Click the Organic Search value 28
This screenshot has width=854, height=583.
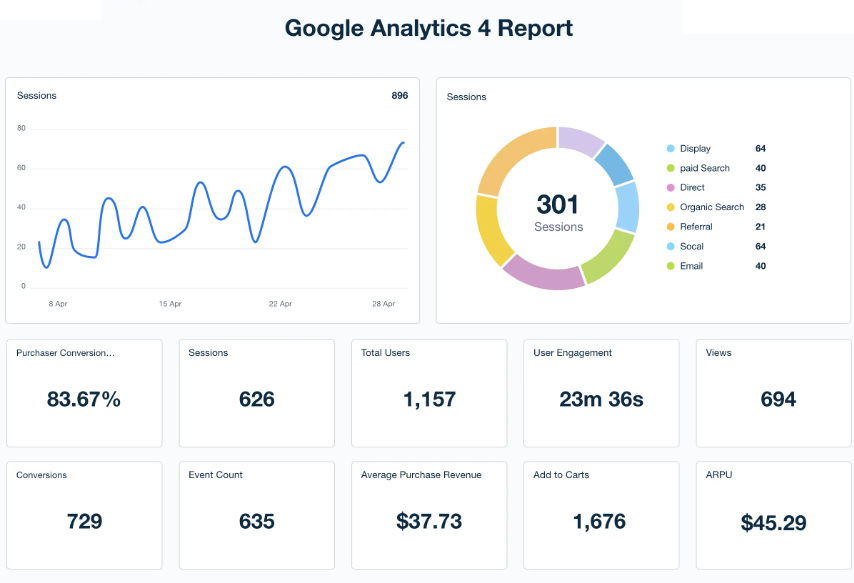(x=760, y=208)
